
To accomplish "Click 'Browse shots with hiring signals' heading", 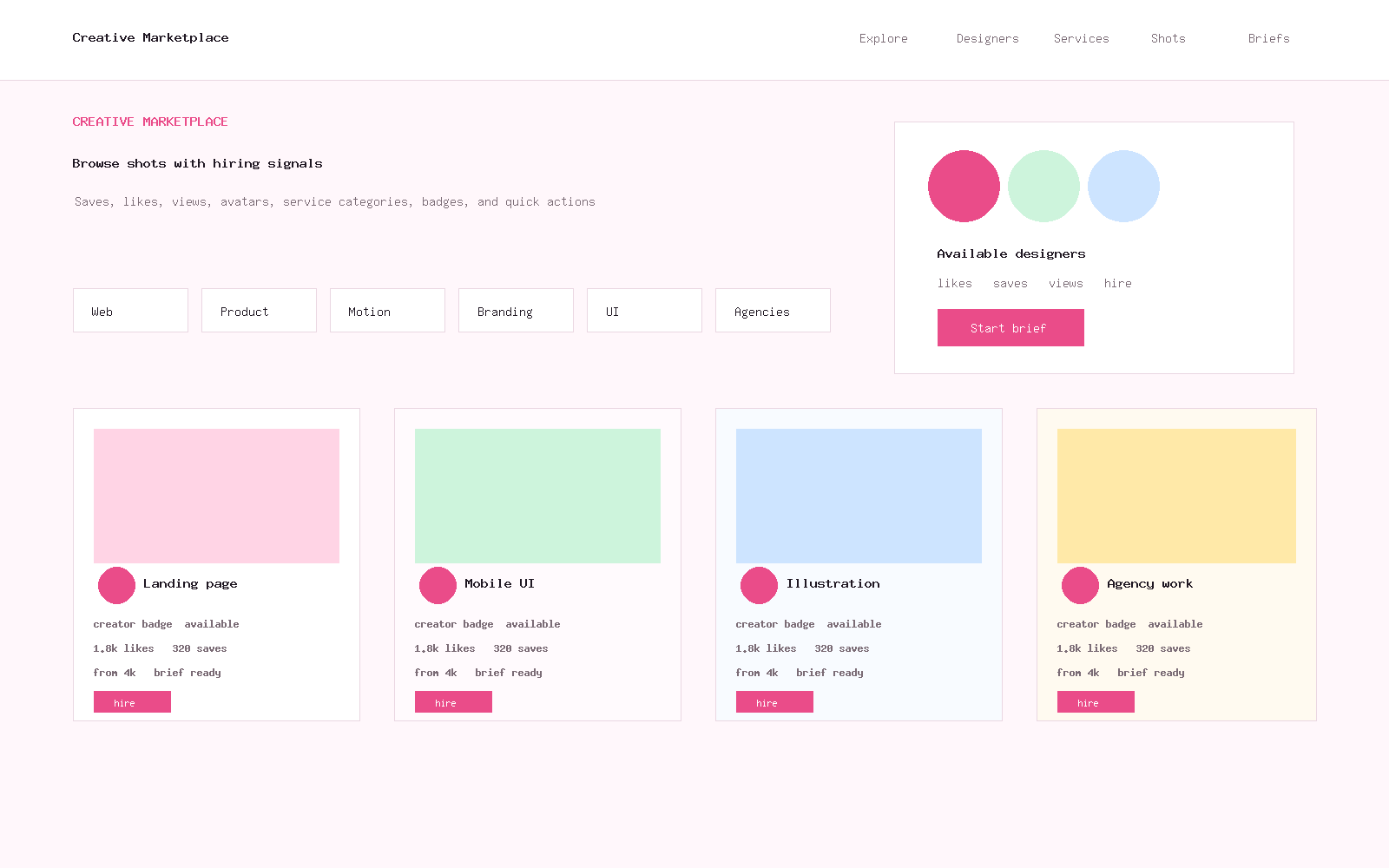I will pos(198,164).
